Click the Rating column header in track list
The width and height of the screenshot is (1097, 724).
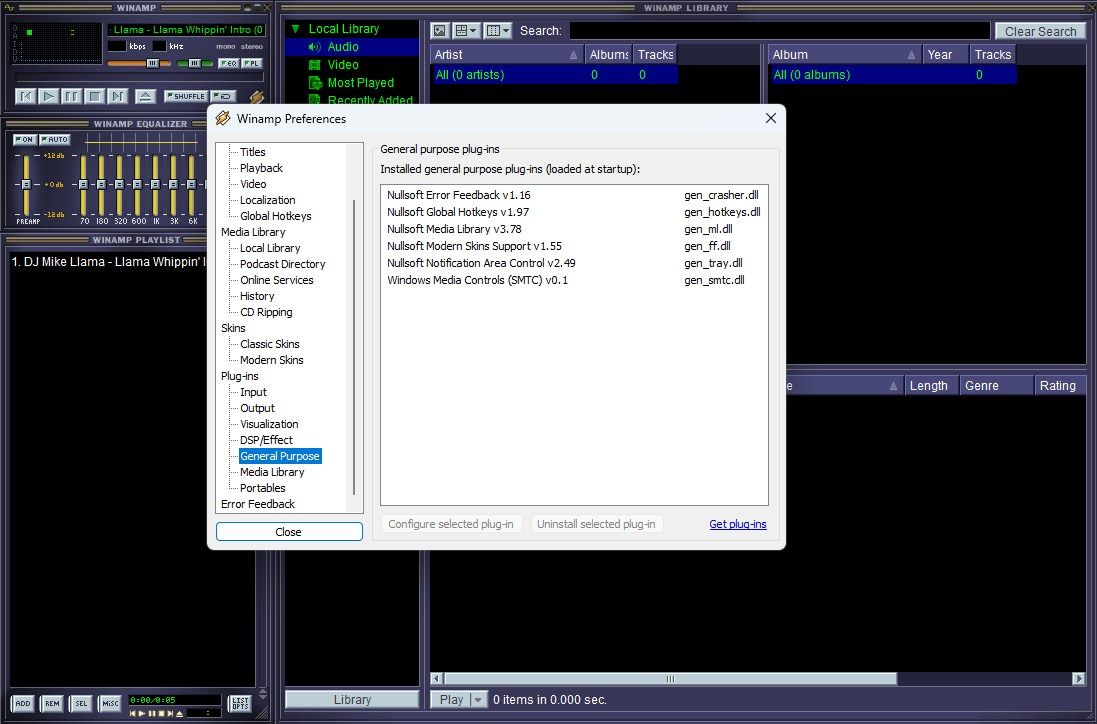1059,385
